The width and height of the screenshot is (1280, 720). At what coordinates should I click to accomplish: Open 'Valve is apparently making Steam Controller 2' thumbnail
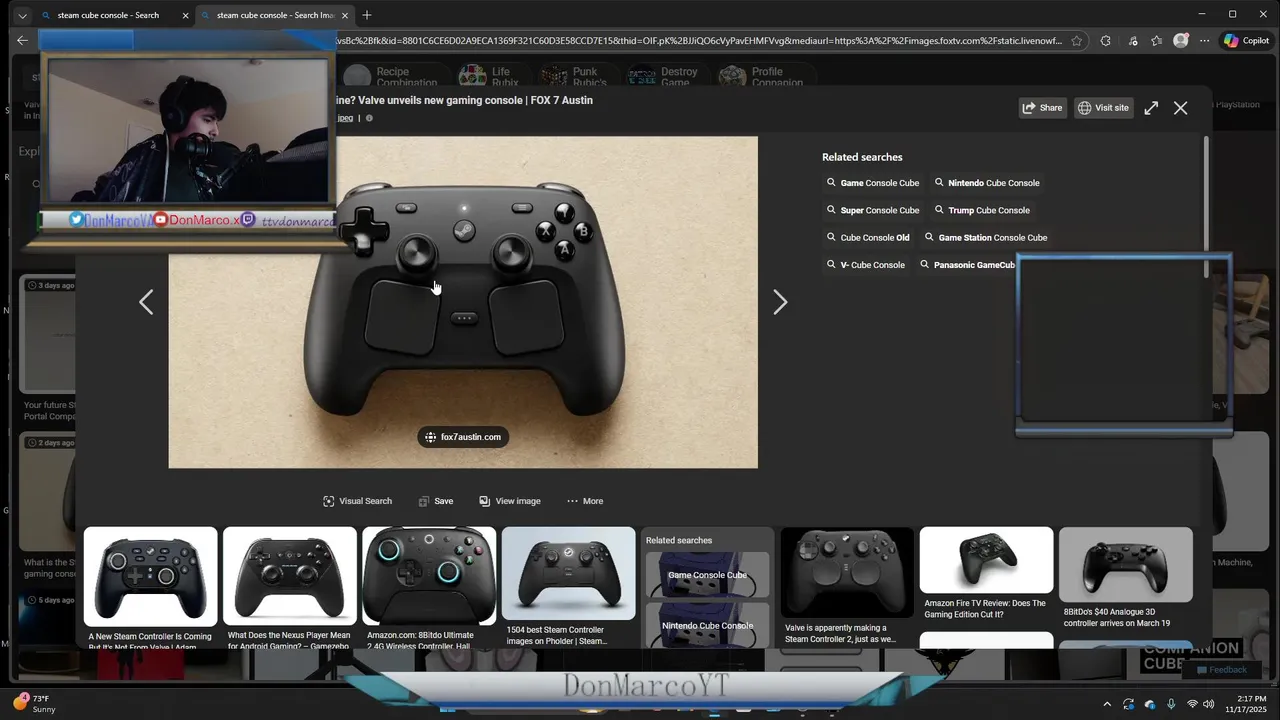coord(847,573)
